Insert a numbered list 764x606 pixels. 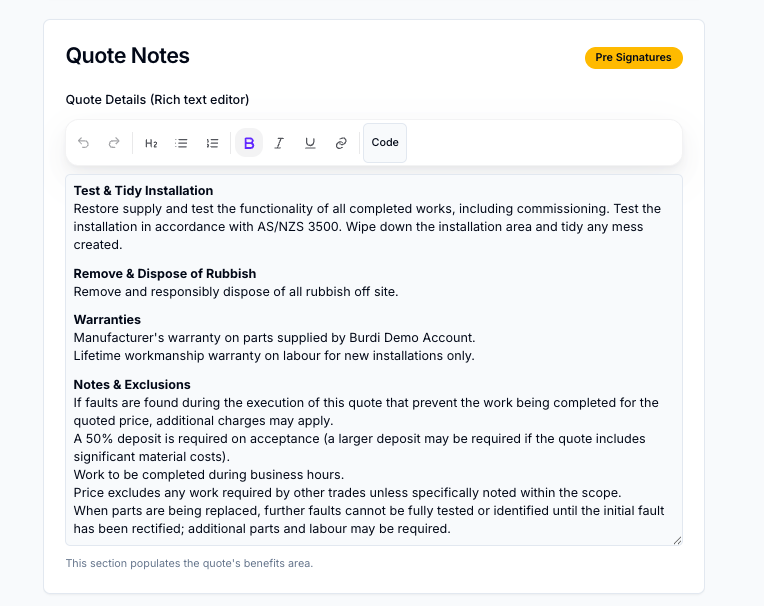tap(212, 143)
